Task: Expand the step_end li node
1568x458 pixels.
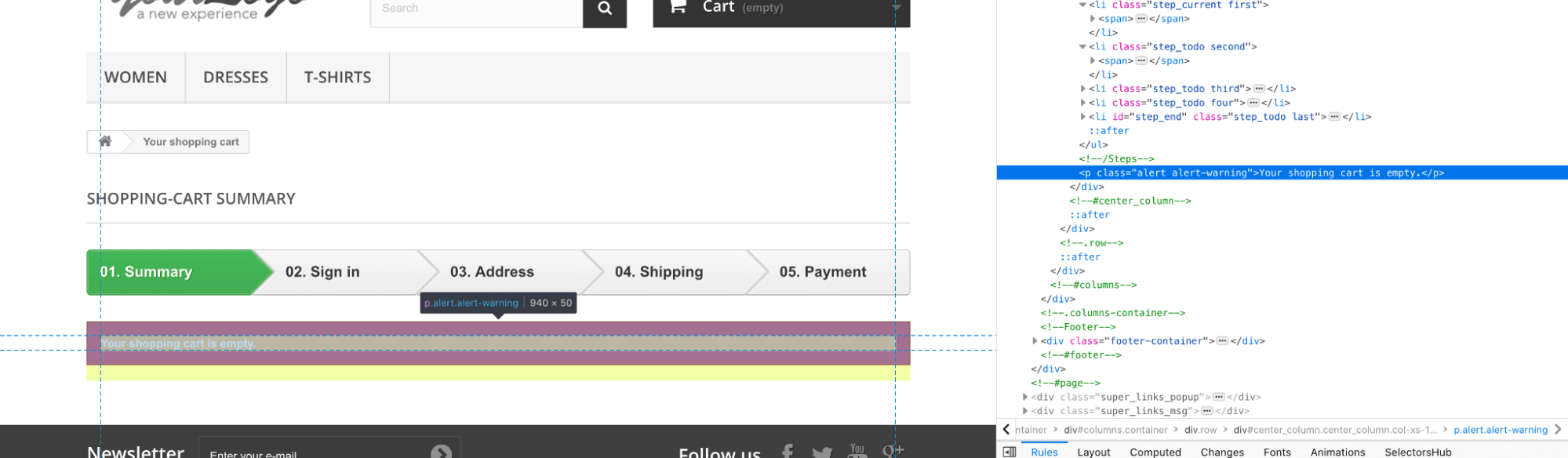Action: coord(1083,117)
